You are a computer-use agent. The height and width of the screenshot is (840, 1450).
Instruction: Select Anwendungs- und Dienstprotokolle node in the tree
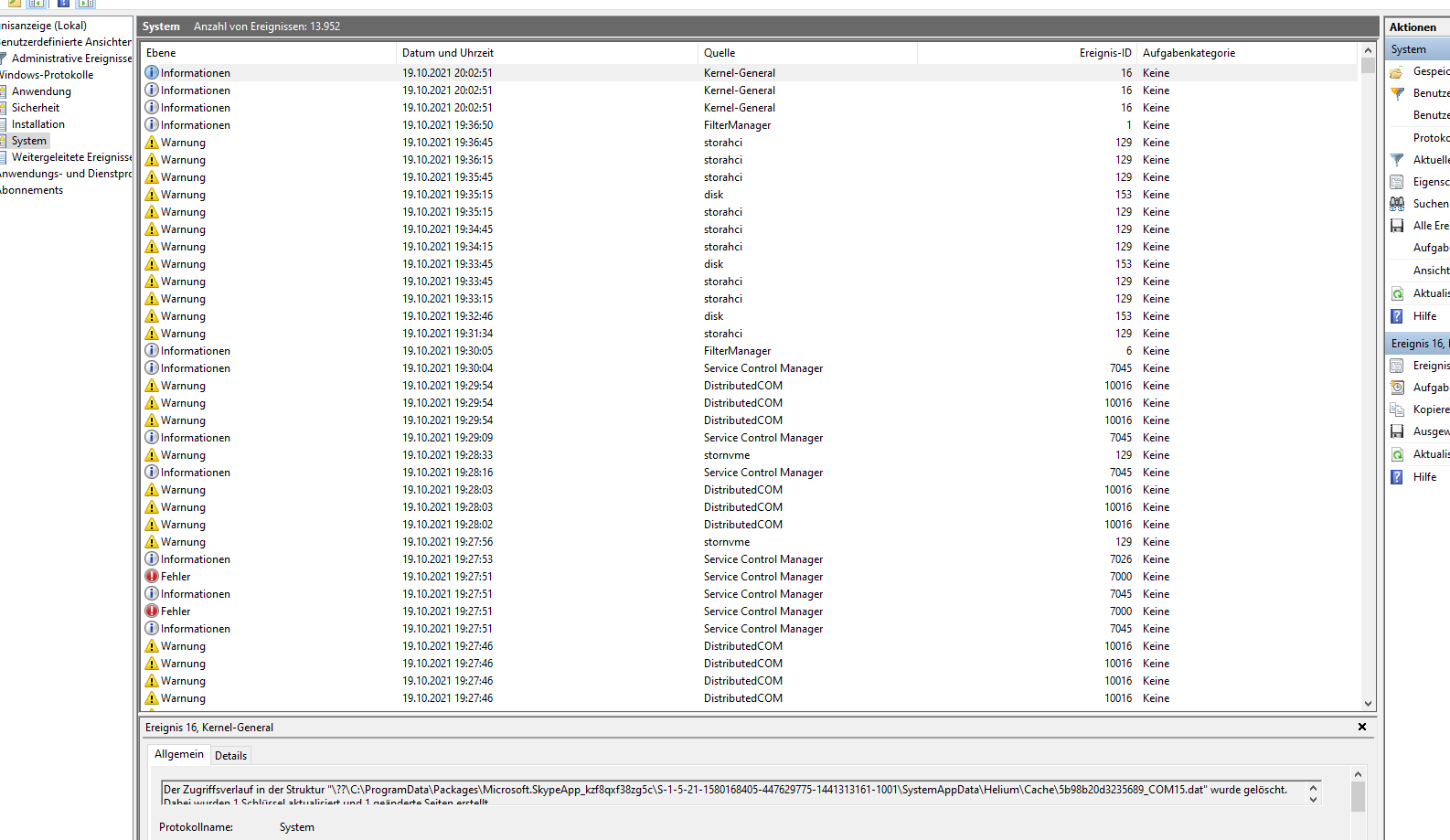[x=66, y=174]
